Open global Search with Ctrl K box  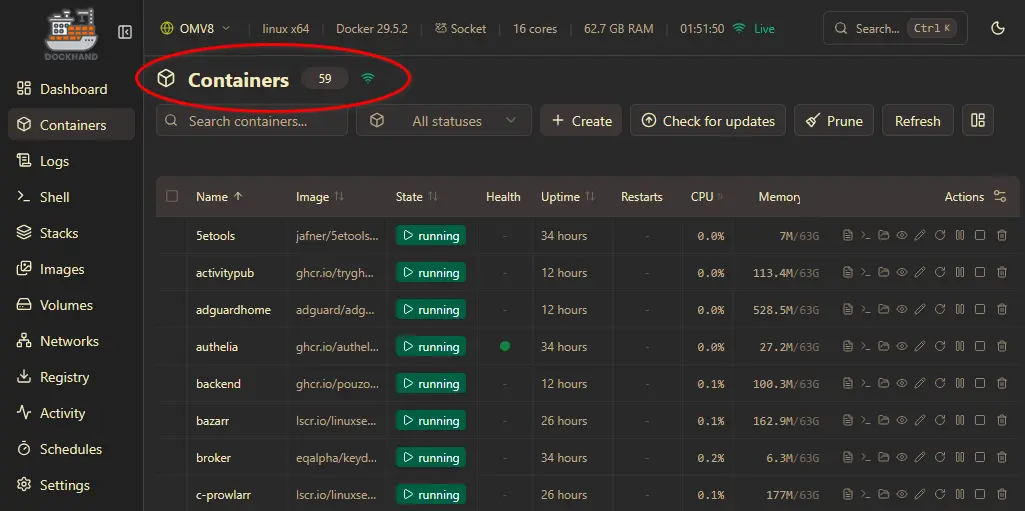click(895, 28)
